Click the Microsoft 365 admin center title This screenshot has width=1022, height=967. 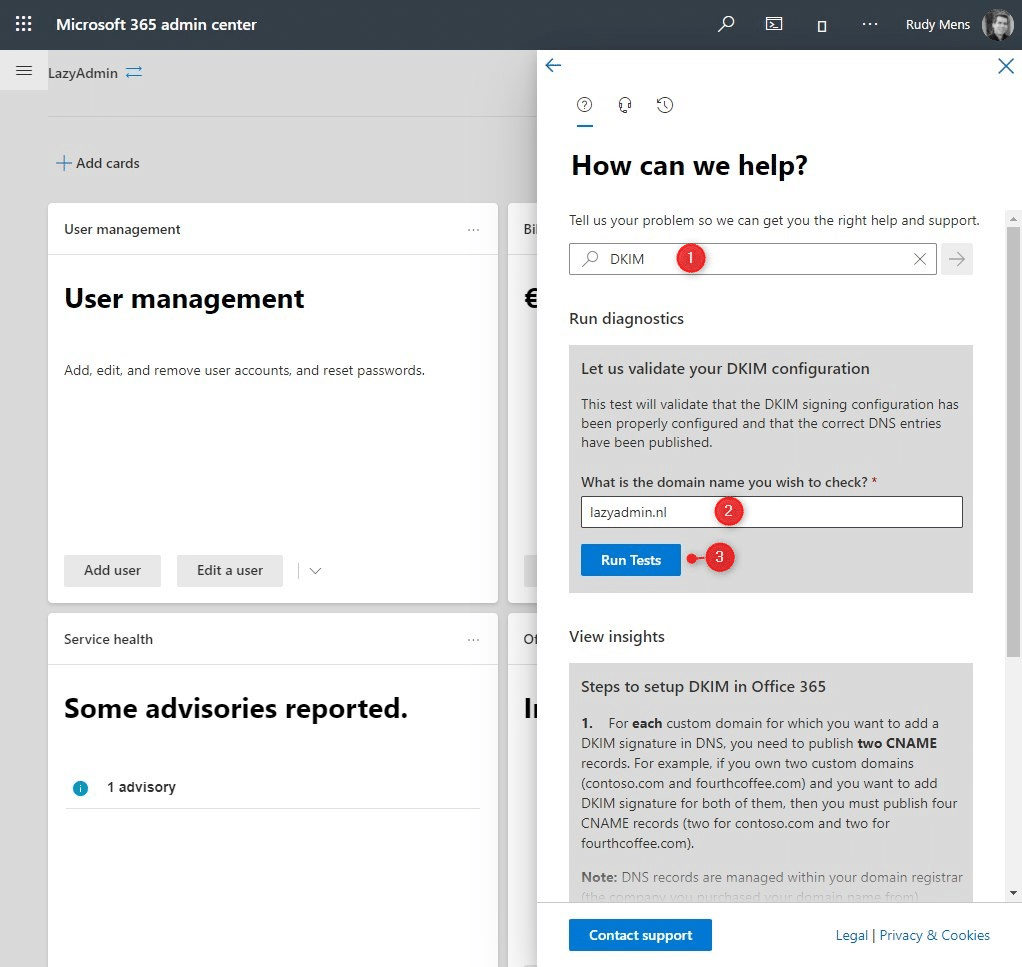click(156, 24)
